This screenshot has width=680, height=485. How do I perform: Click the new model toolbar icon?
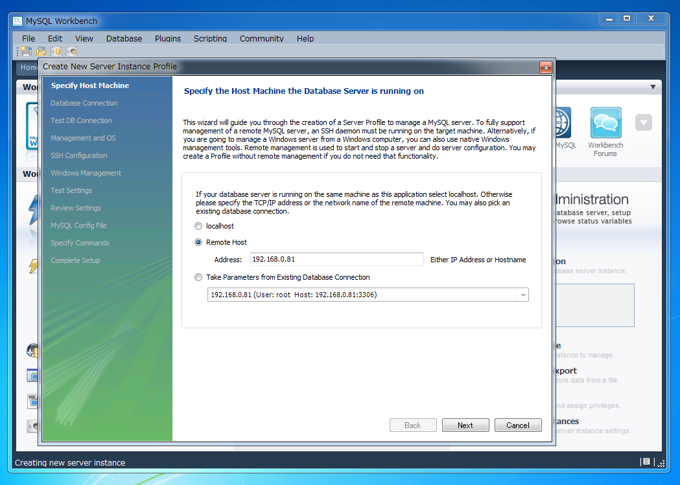pos(26,51)
